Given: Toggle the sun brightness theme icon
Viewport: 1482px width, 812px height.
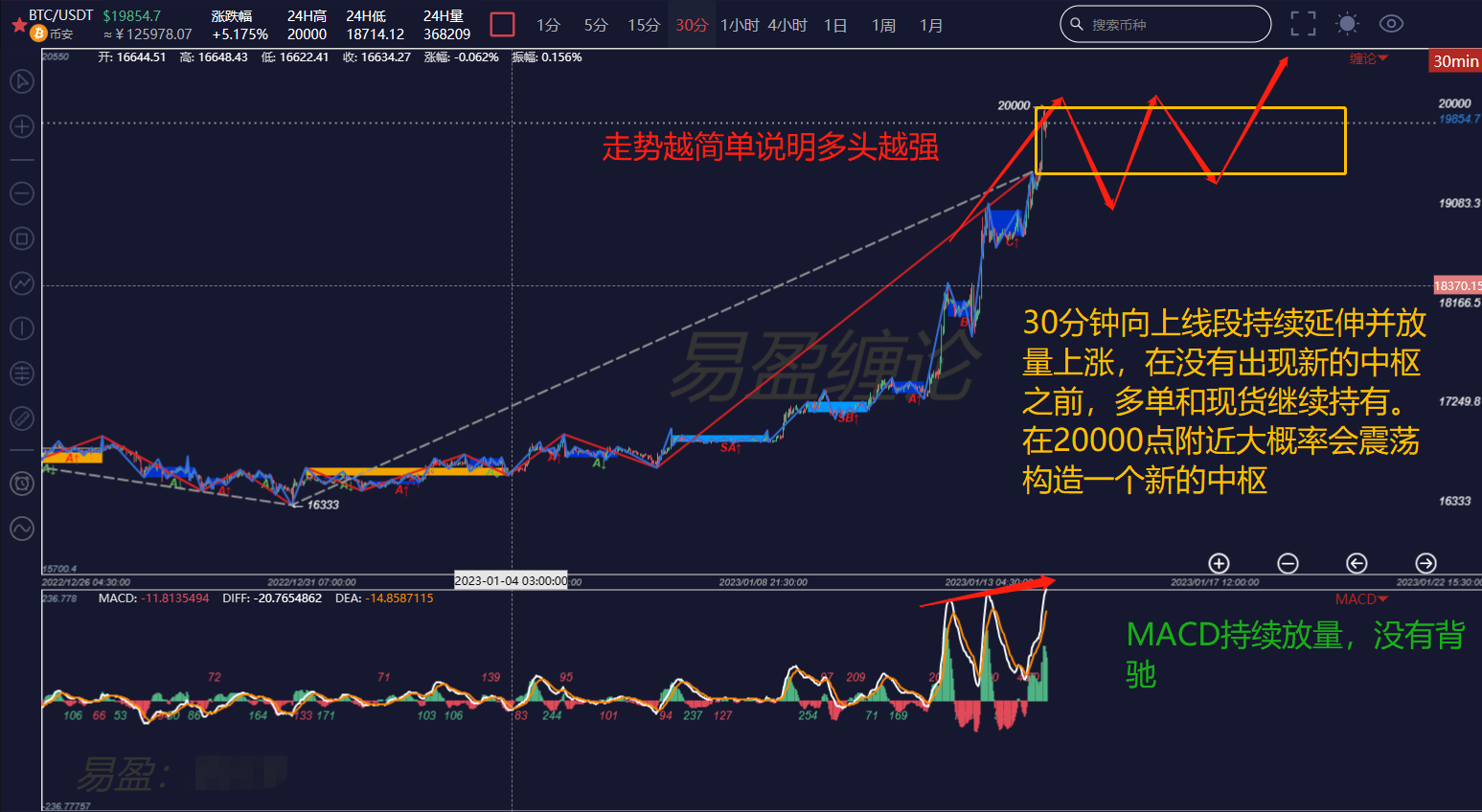Looking at the screenshot, I should coord(1347,24).
